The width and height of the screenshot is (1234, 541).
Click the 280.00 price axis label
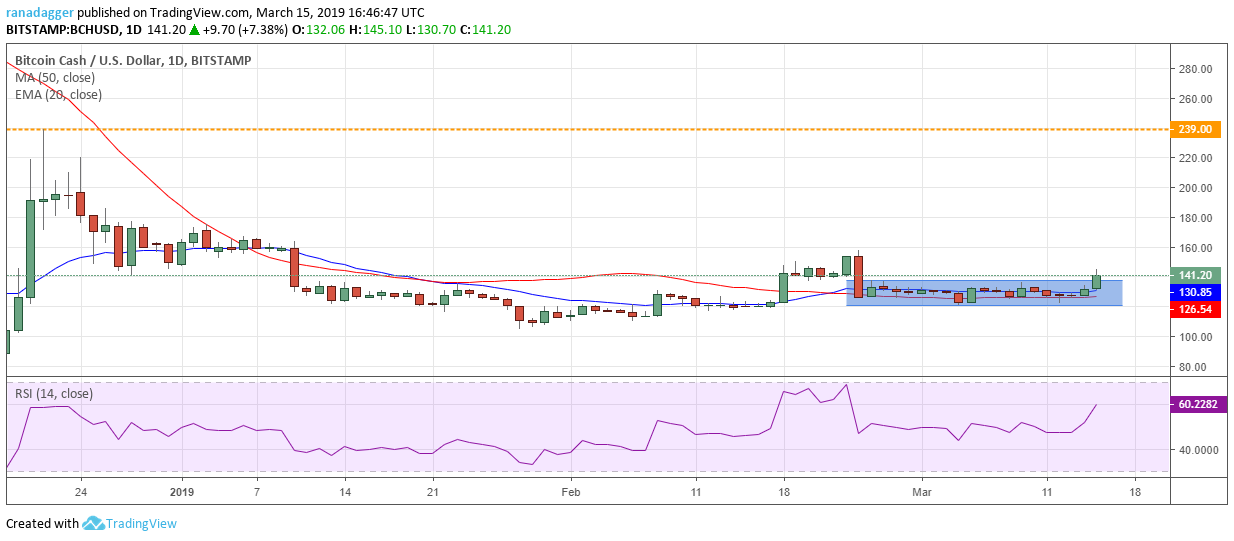[1195, 69]
